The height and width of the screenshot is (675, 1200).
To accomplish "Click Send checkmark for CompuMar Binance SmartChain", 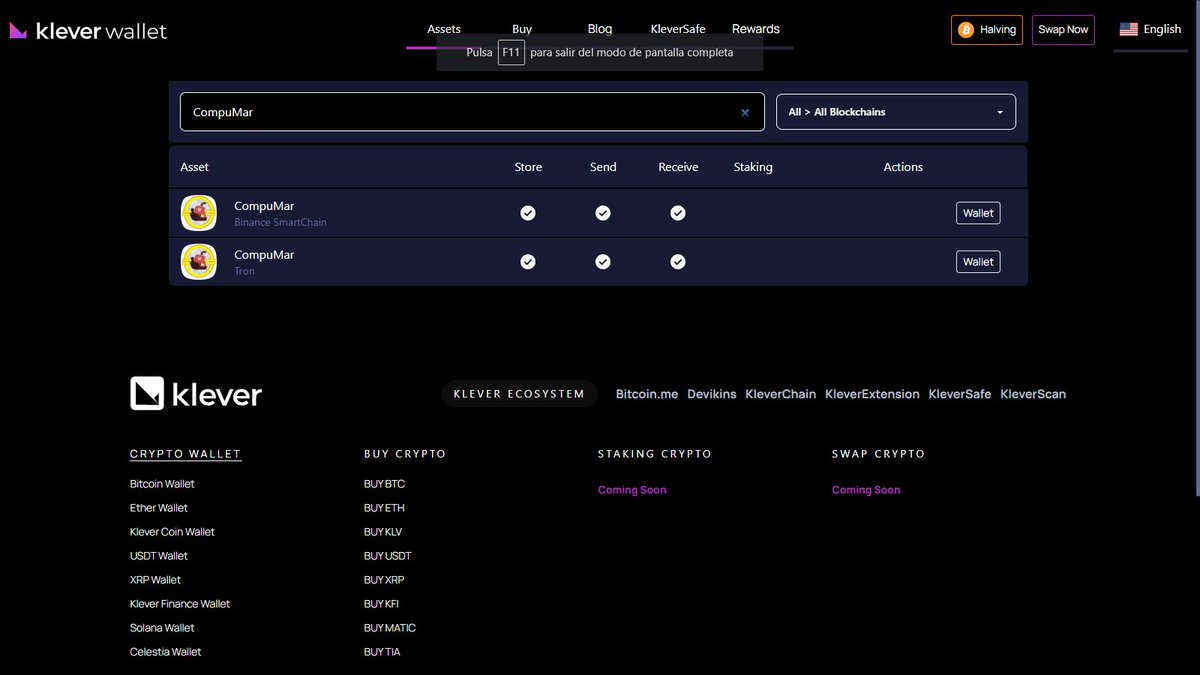I will point(603,213).
